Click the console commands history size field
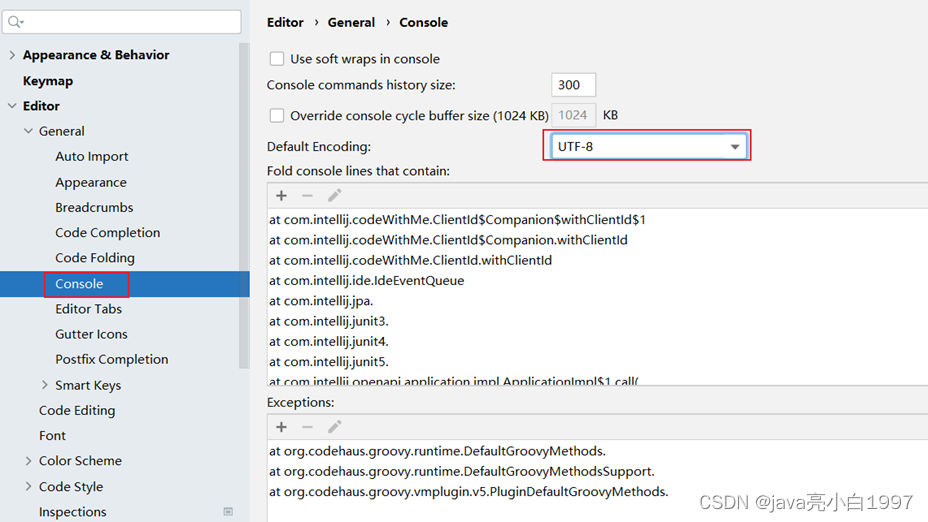This screenshot has height=522, width=928. click(573, 86)
